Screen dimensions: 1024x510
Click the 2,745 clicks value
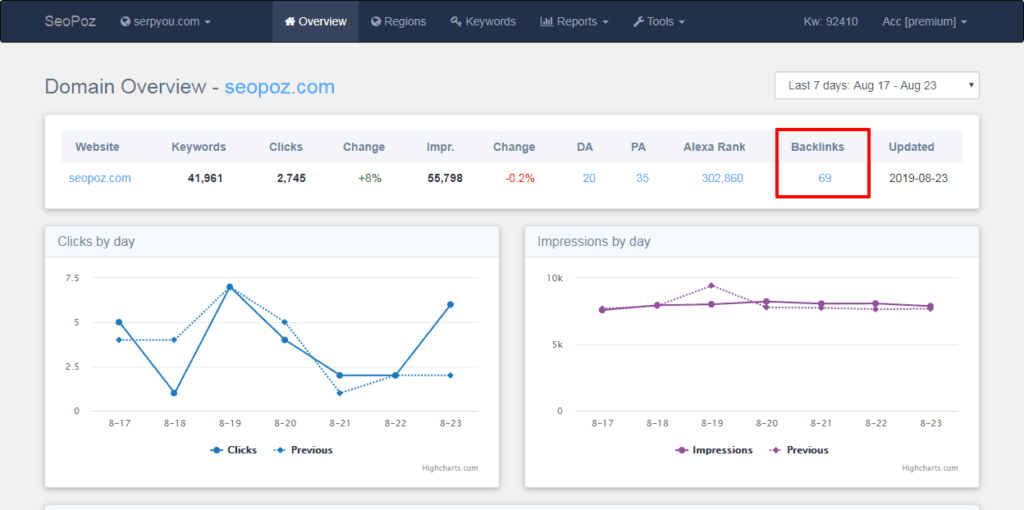[x=291, y=178]
